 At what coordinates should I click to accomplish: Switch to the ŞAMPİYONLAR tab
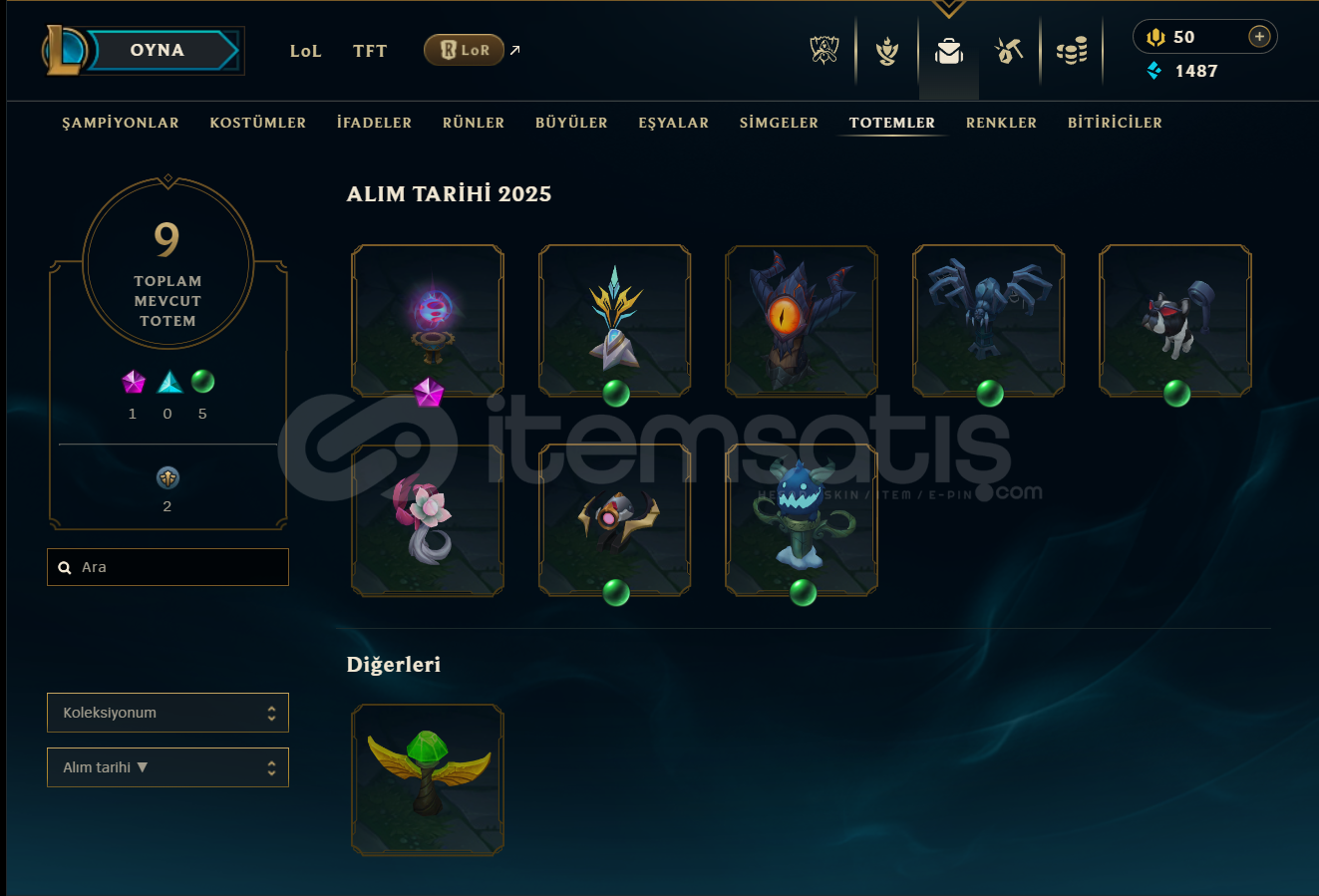[x=121, y=123]
